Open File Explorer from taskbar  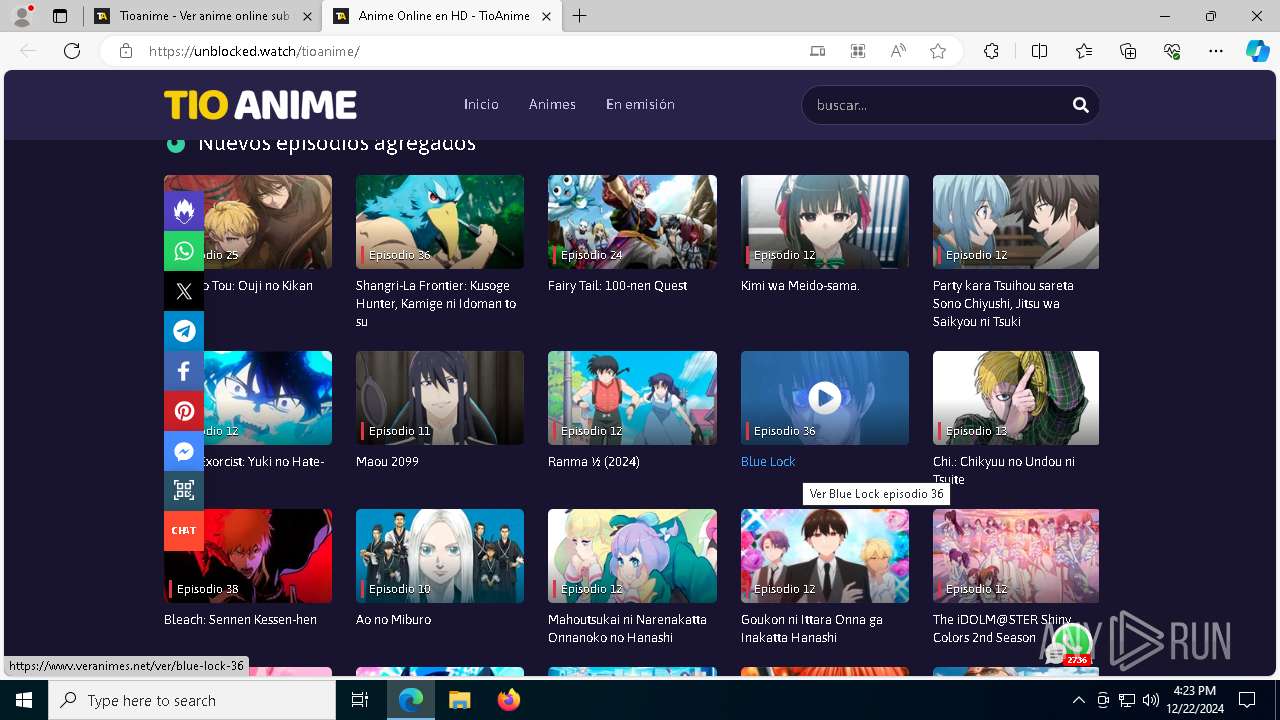[x=459, y=700]
